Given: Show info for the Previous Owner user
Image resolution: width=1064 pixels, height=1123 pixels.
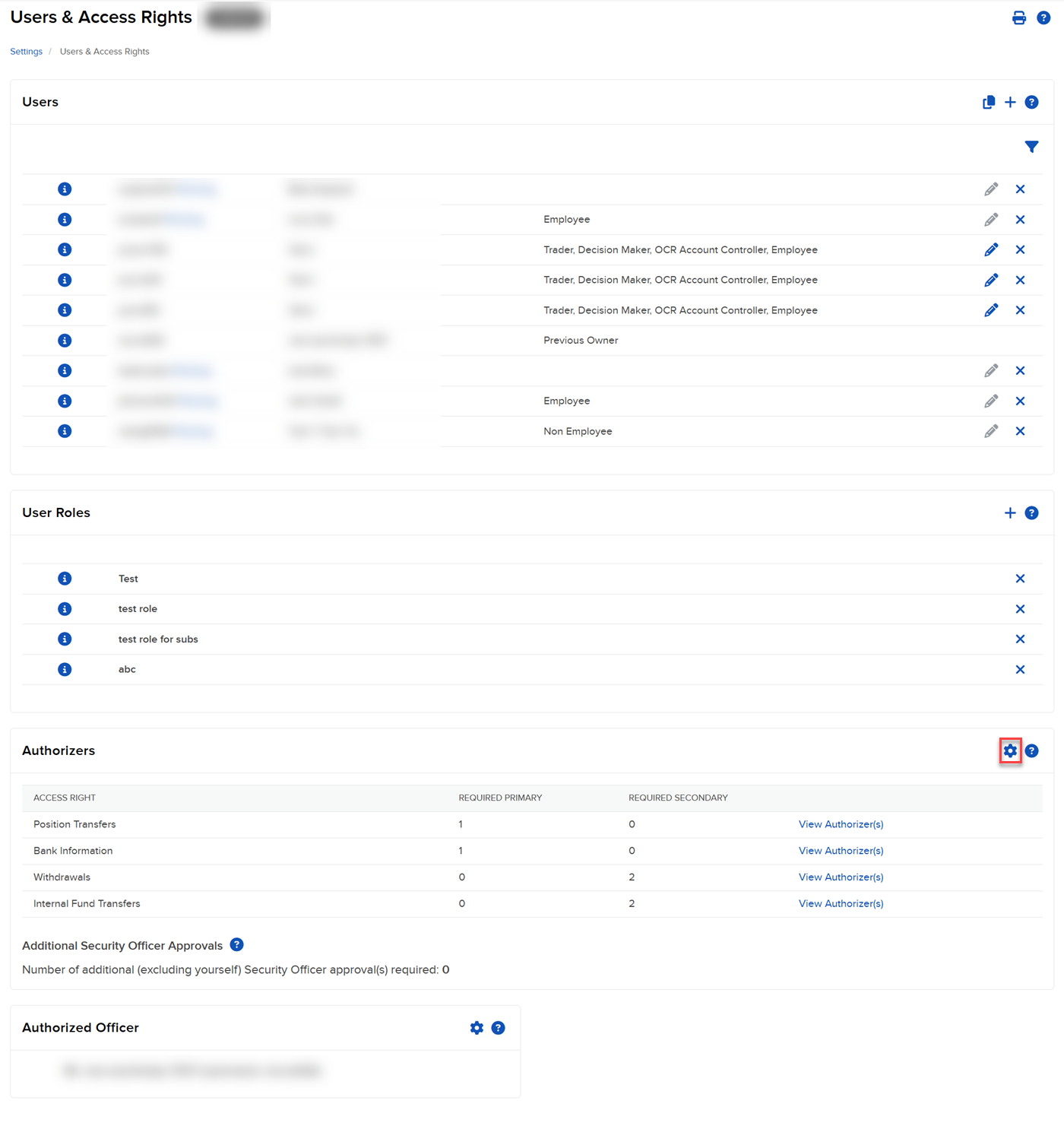Looking at the screenshot, I should click(65, 341).
